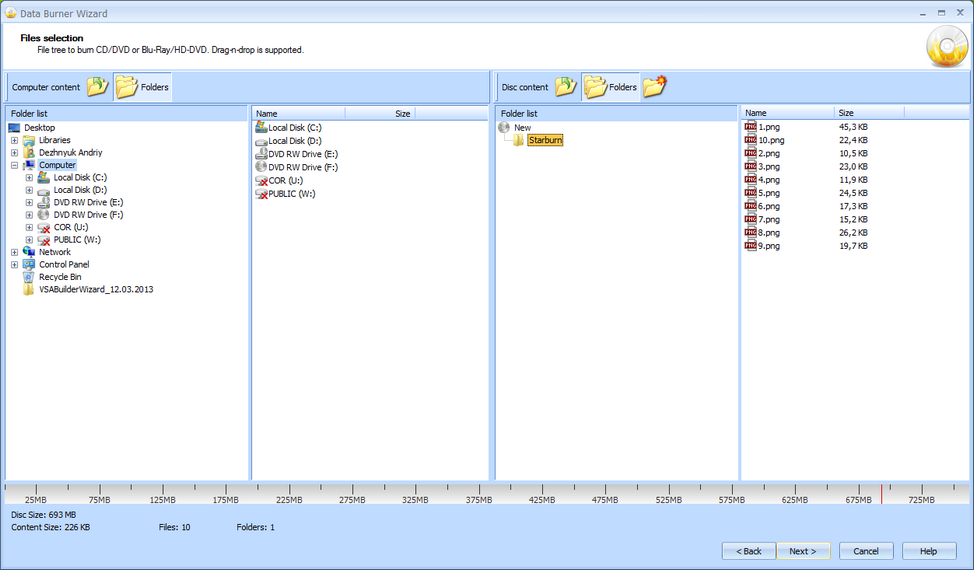Expand the Libraries tree node

pos(14,140)
